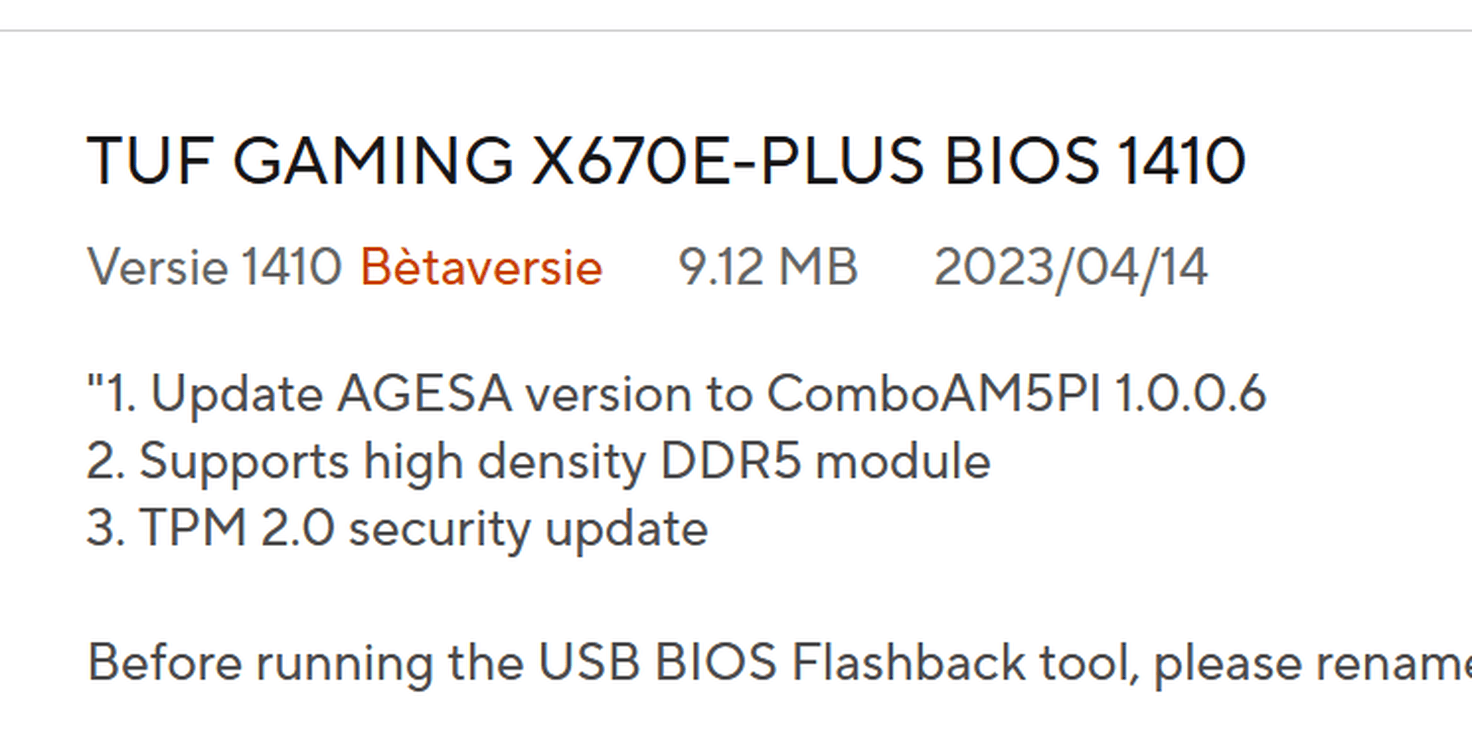Click the red Bètaversie label
Screen dimensions: 1472x745
click(x=481, y=268)
